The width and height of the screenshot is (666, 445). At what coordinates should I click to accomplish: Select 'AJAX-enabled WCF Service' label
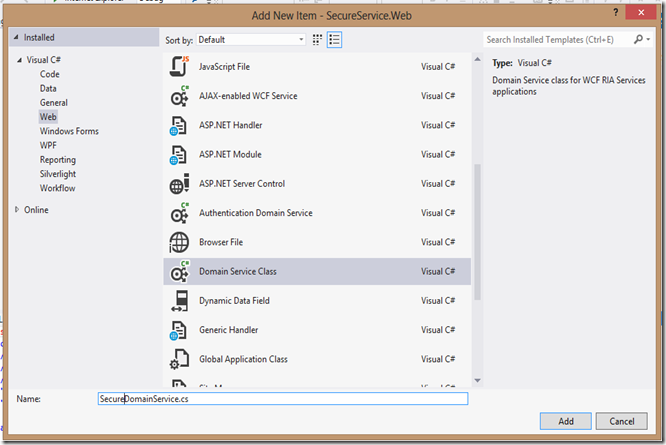tap(248, 96)
